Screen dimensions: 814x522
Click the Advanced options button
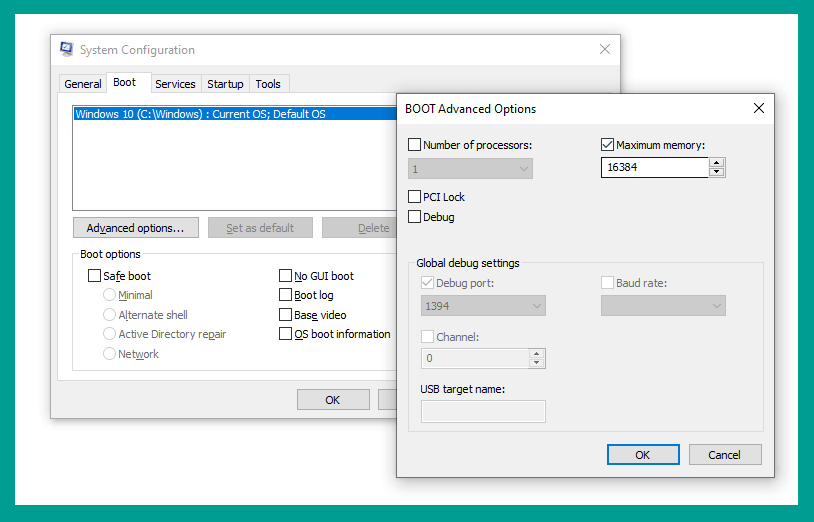point(135,228)
